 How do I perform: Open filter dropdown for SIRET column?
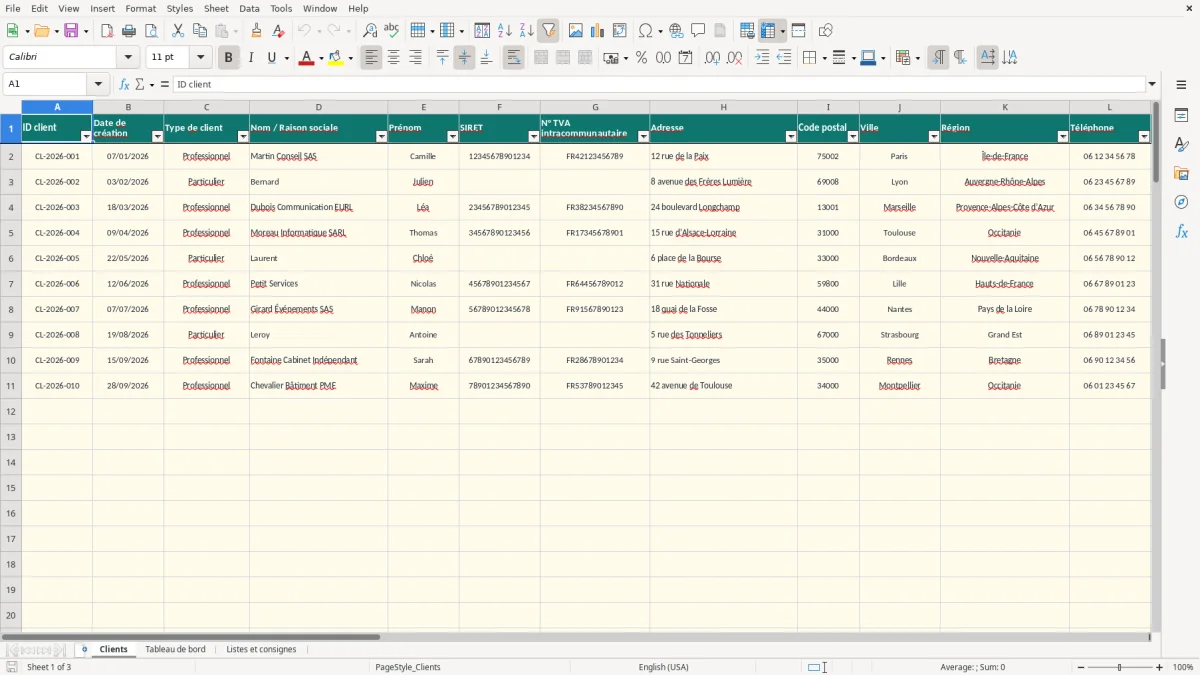(x=533, y=136)
